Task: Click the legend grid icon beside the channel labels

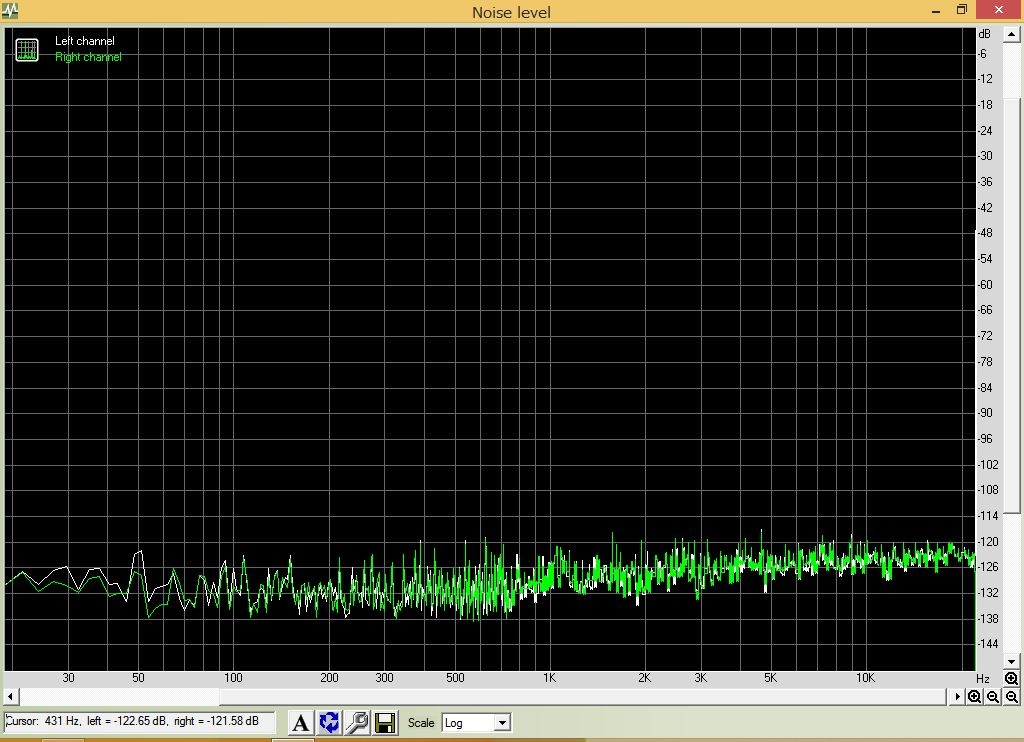Action: click(x=27, y=49)
